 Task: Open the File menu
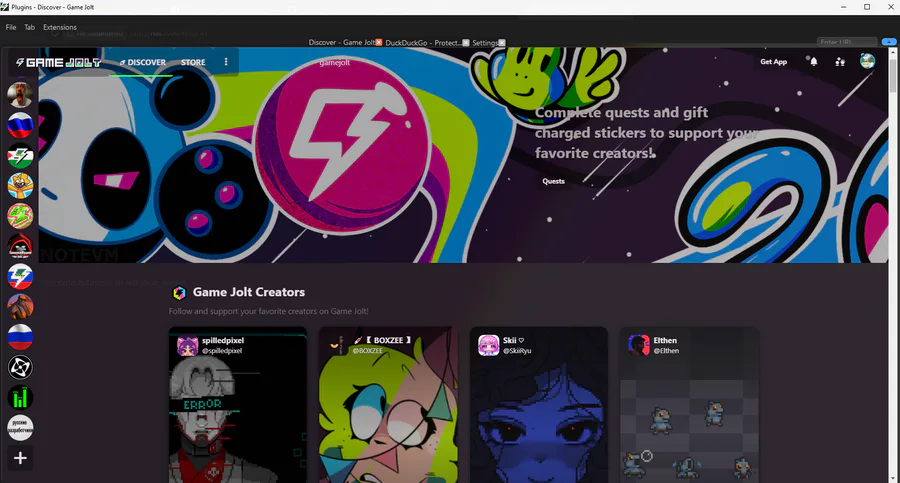click(x=11, y=27)
